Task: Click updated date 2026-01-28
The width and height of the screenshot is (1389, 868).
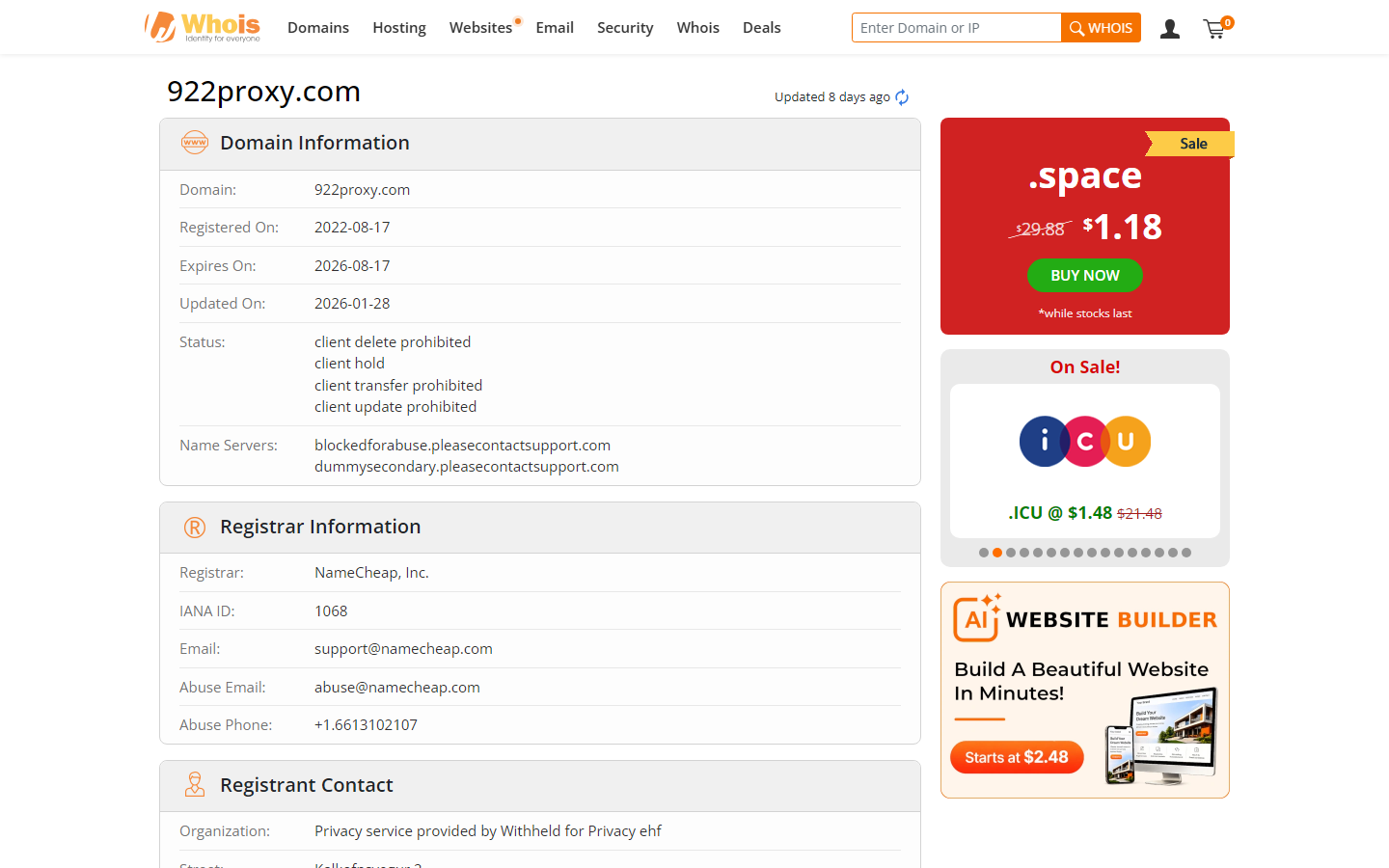Action: tap(352, 304)
